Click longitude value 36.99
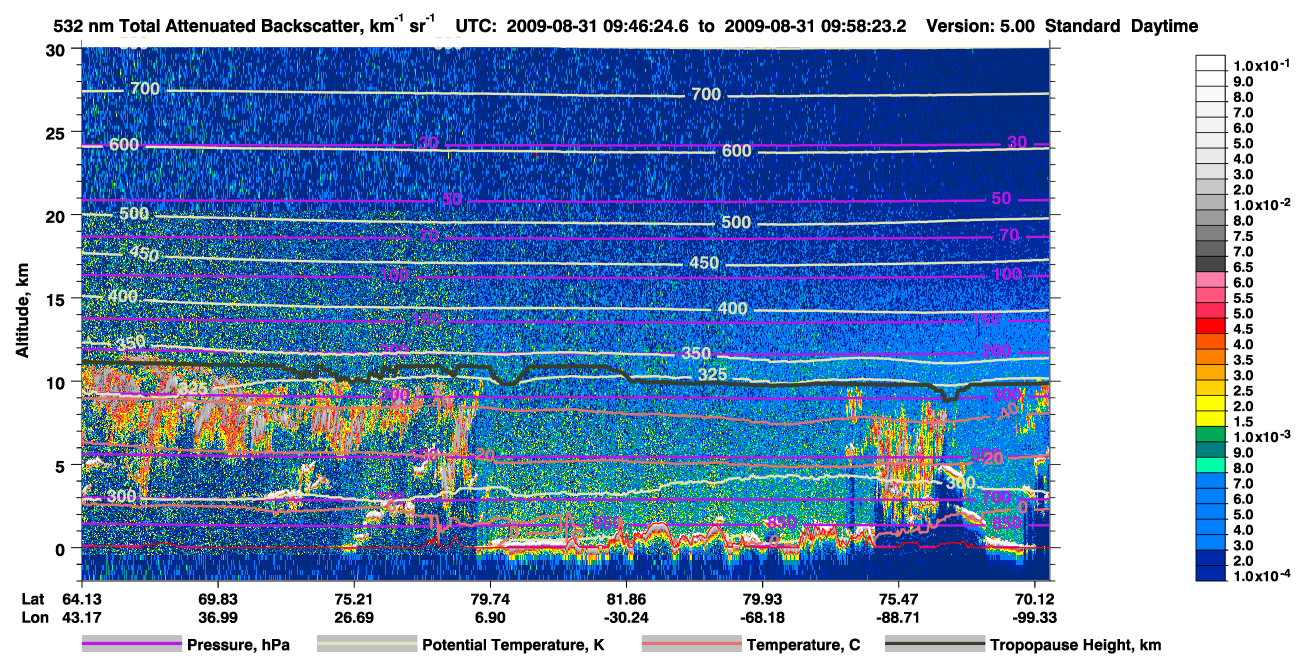 pyautogui.click(x=217, y=617)
